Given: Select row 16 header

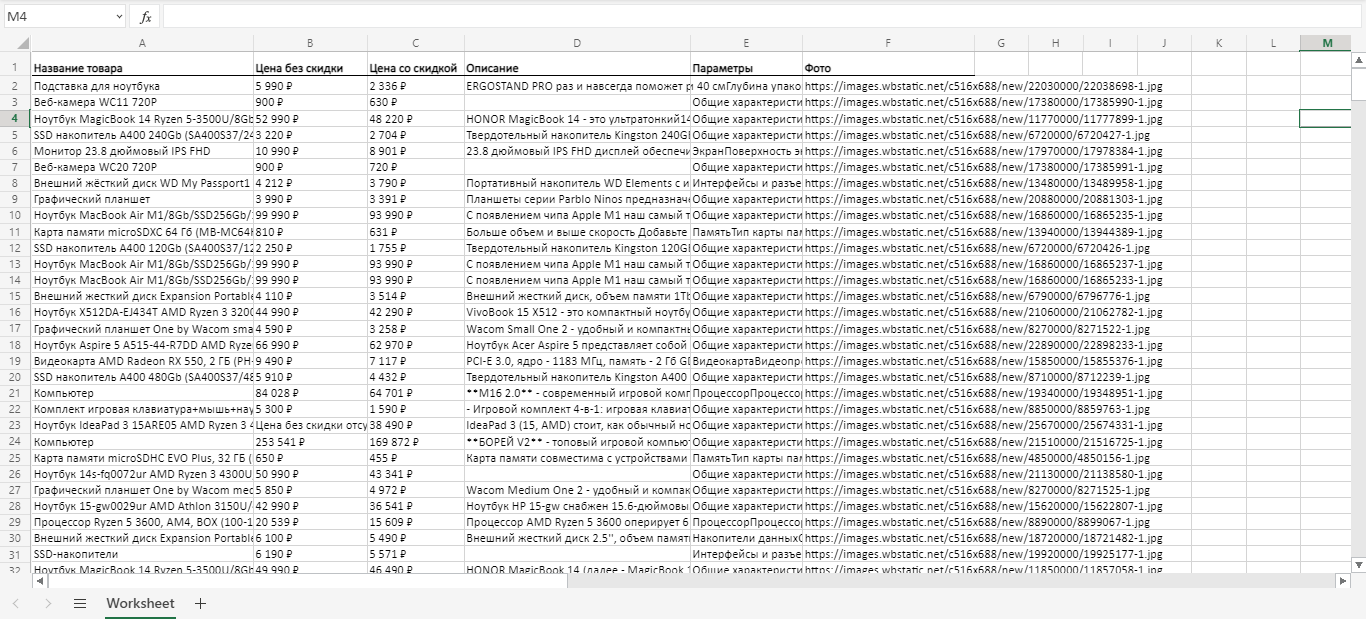Looking at the screenshot, I should 15,312.
